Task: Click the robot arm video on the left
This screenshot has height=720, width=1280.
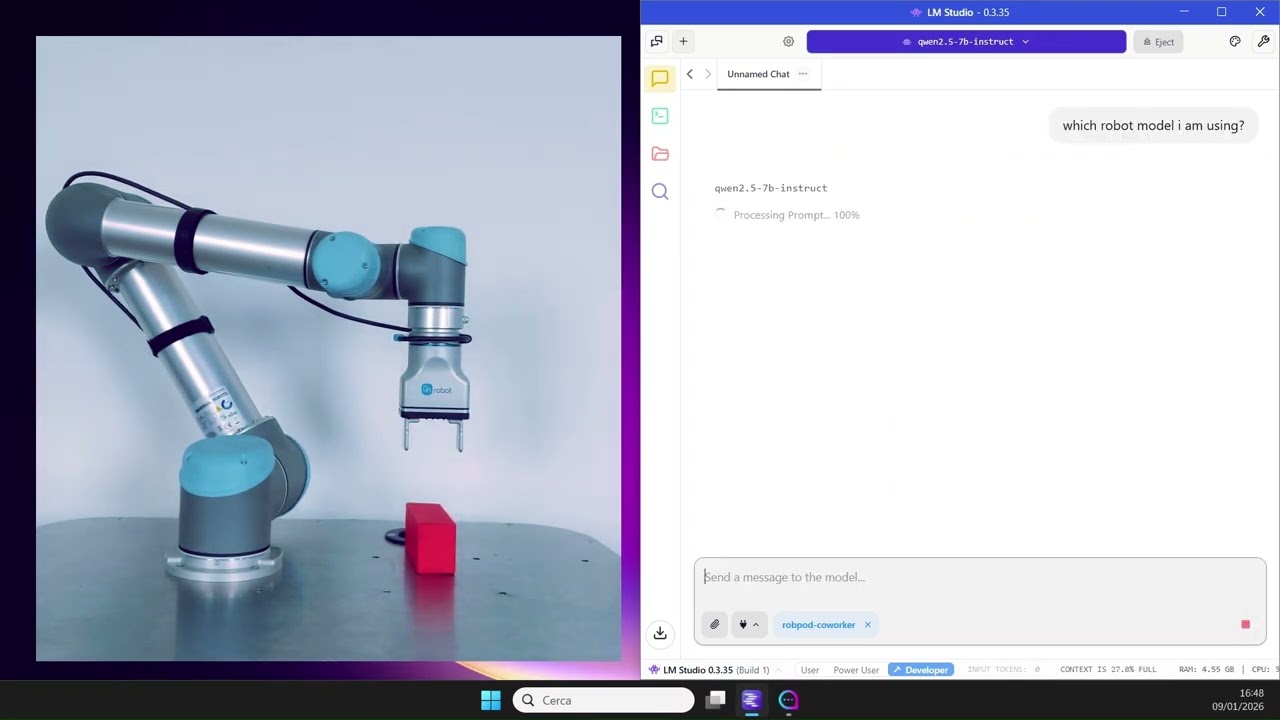Action: (x=328, y=349)
